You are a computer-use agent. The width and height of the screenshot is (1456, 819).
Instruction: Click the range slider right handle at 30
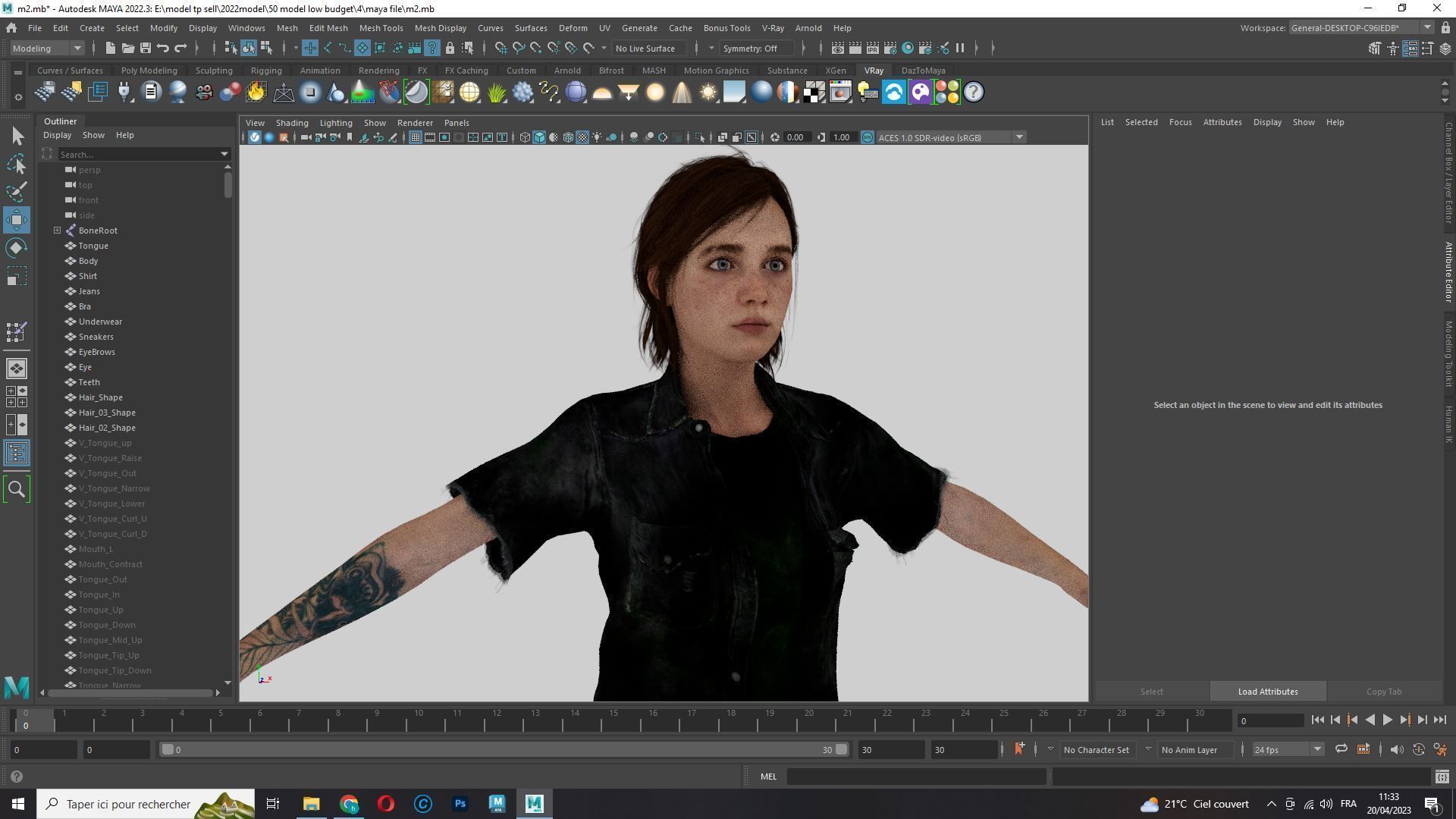tap(841, 749)
